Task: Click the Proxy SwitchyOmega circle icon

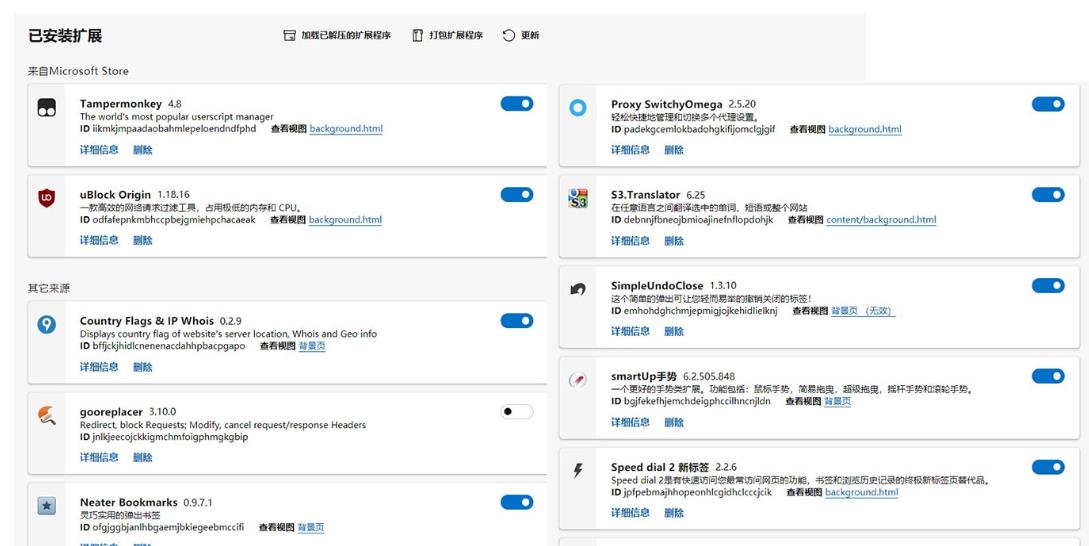Action: pos(577,108)
